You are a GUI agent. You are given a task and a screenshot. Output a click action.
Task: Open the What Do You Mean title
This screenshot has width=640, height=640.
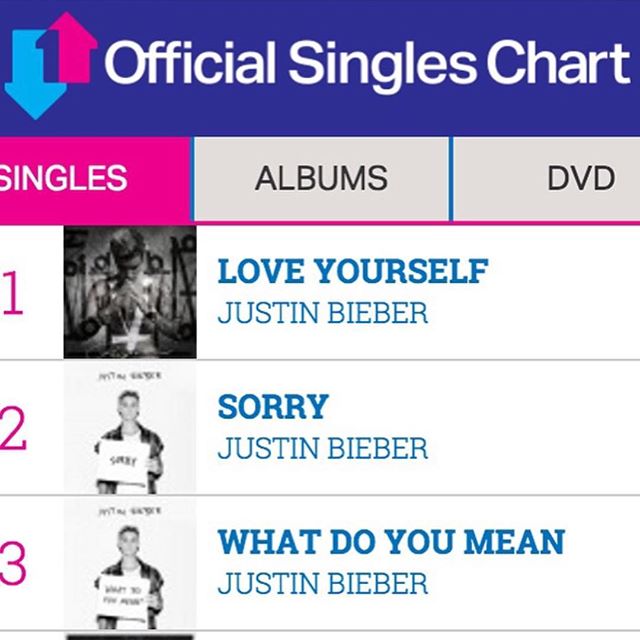click(x=391, y=542)
